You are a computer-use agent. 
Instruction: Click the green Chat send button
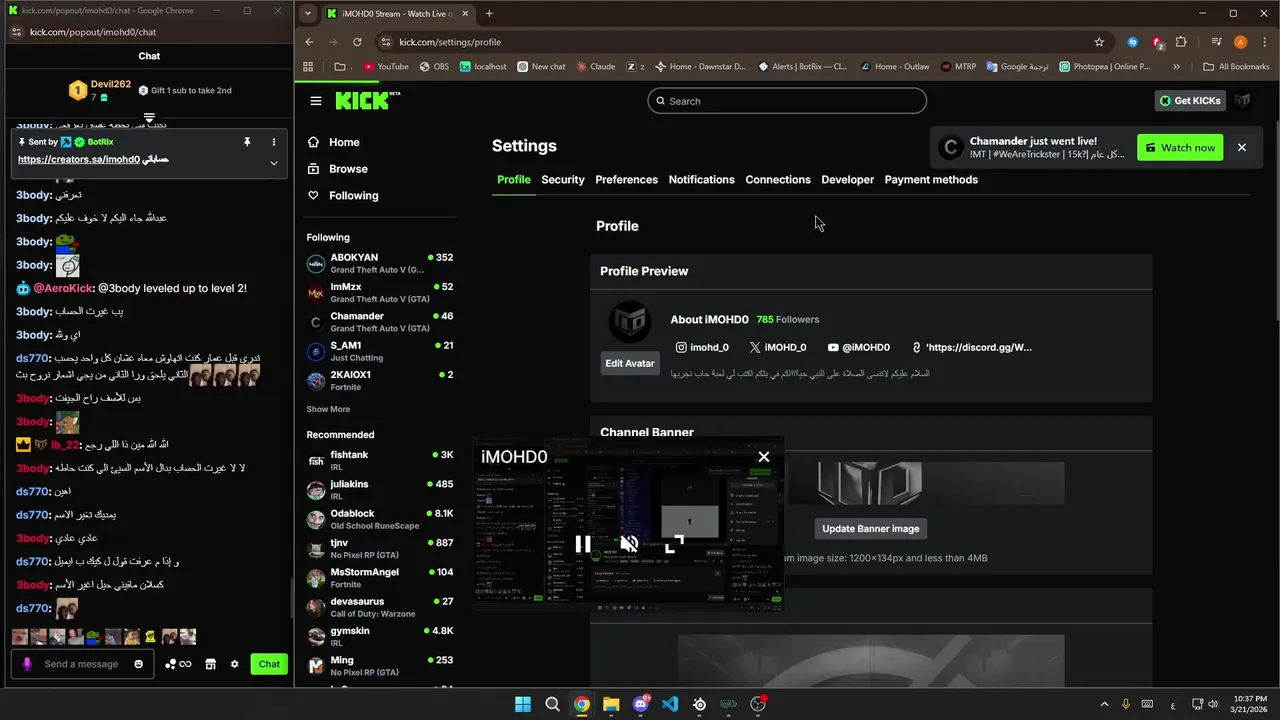[x=269, y=664]
